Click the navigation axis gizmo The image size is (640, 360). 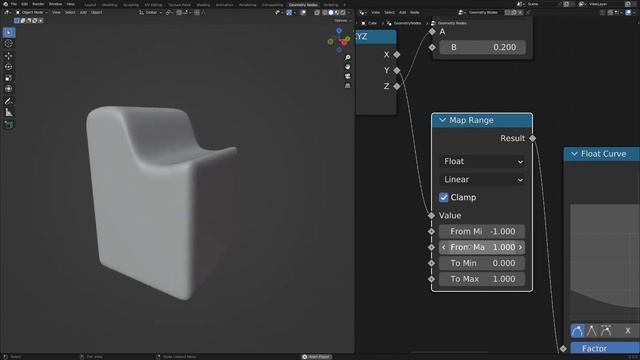tap(339, 40)
